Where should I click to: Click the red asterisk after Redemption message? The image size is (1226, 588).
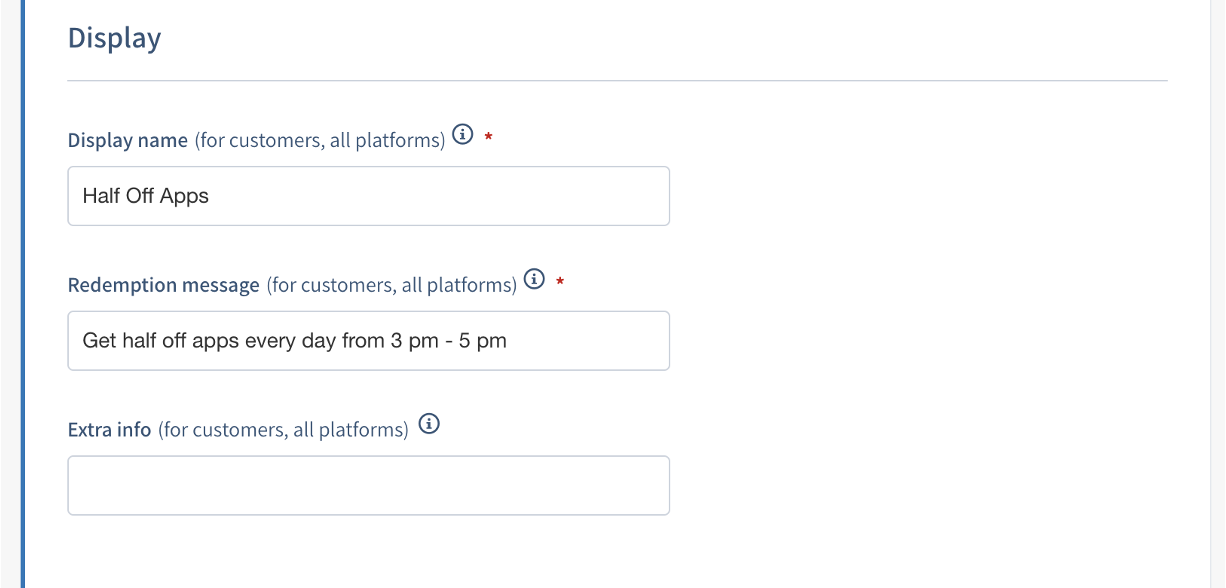[x=560, y=282]
